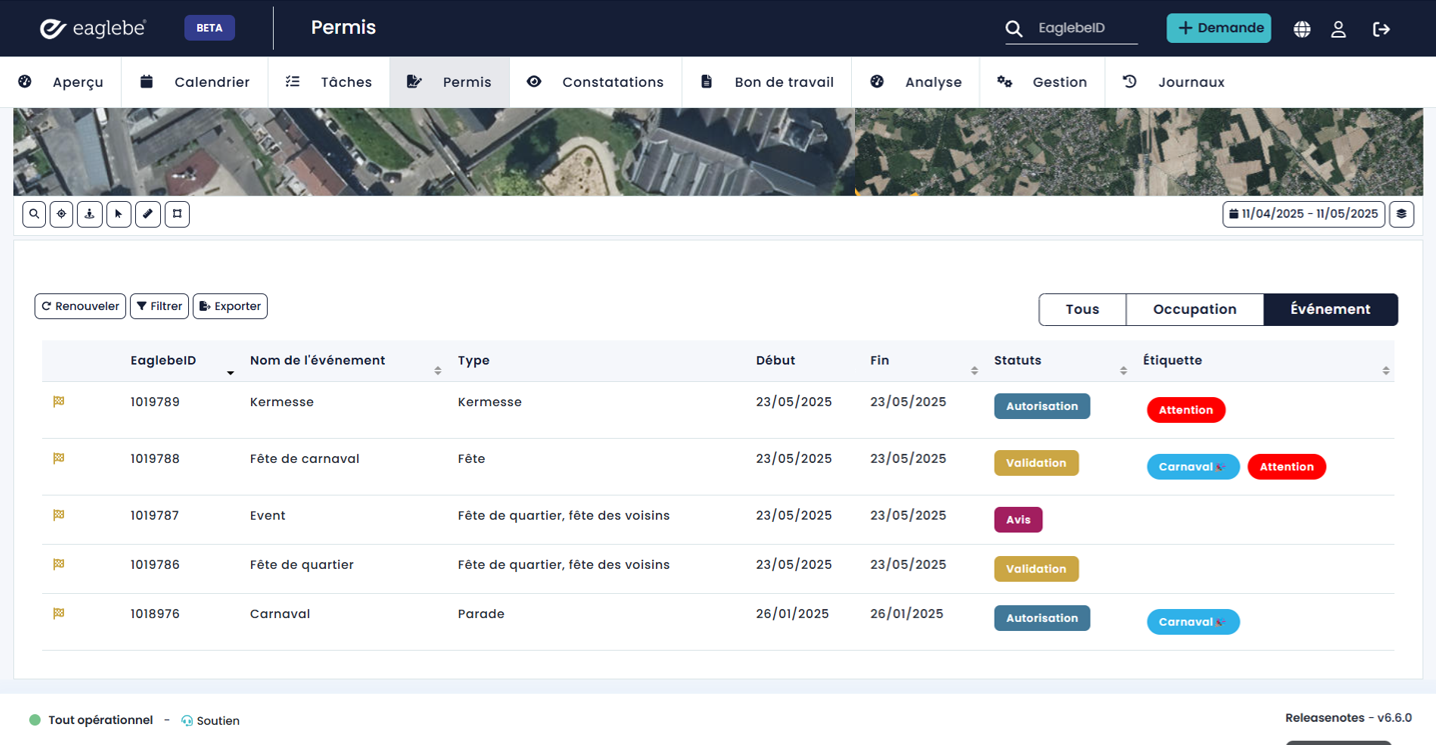This screenshot has height=745, width=1436.
Task: Switch the list to Occupation
Action: (1195, 309)
